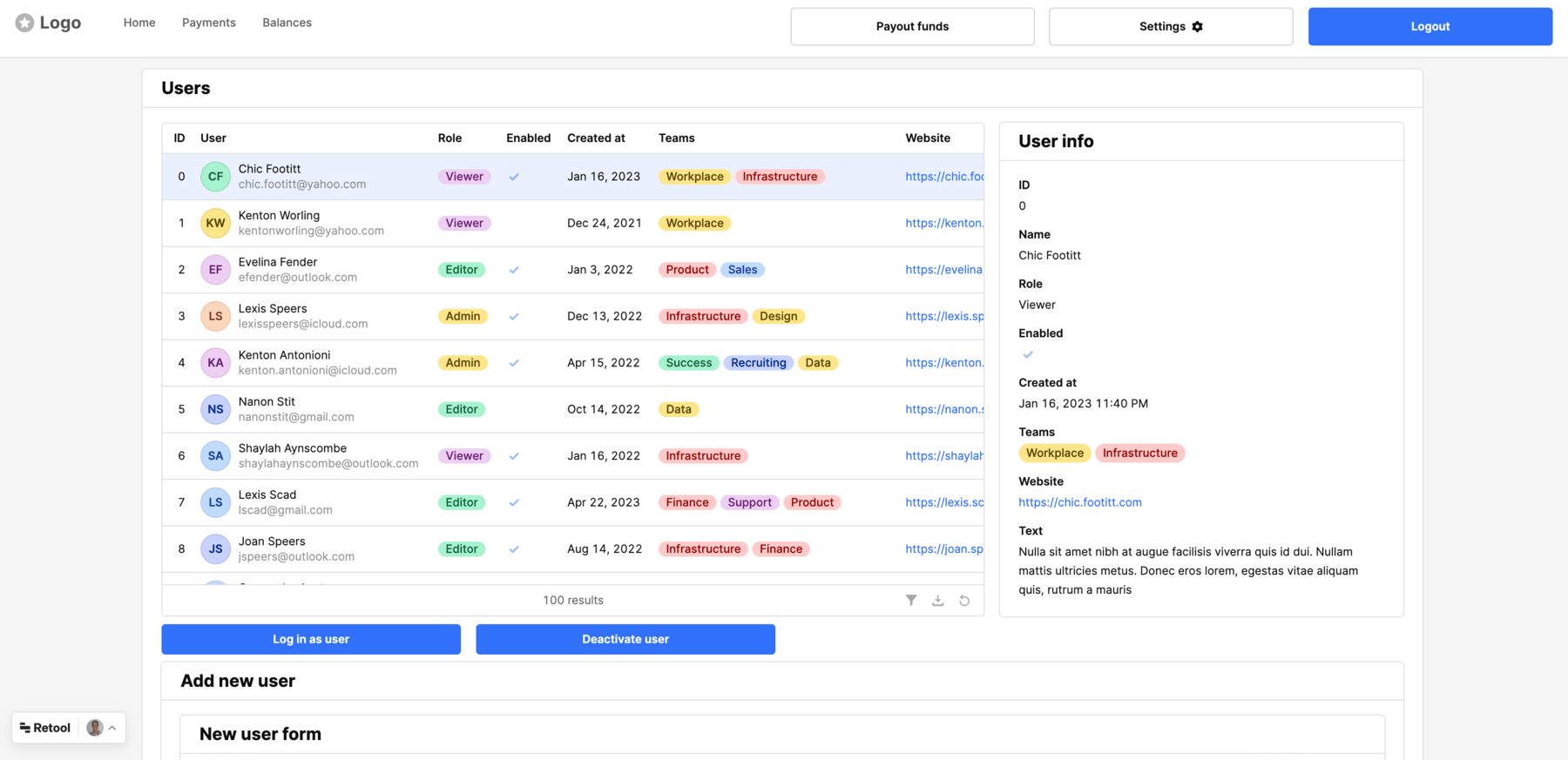Image resolution: width=1568 pixels, height=760 pixels.
Task: Toggle Enabled check for Lexis Scad row
Action: [514, 502]
